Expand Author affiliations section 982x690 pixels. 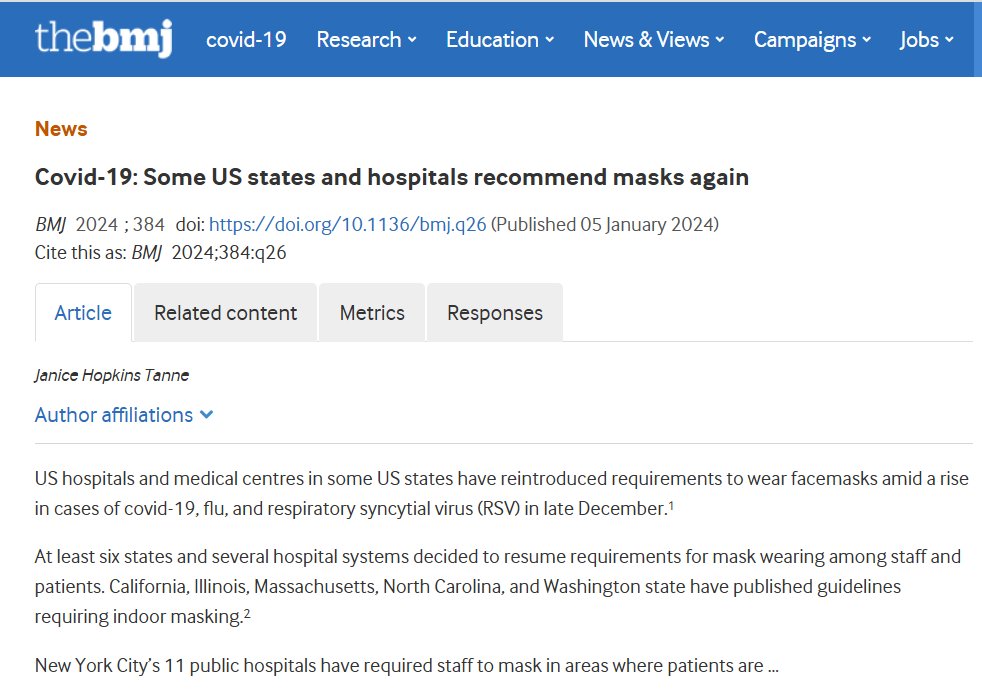pyautogui.click(x=114, y=415)
